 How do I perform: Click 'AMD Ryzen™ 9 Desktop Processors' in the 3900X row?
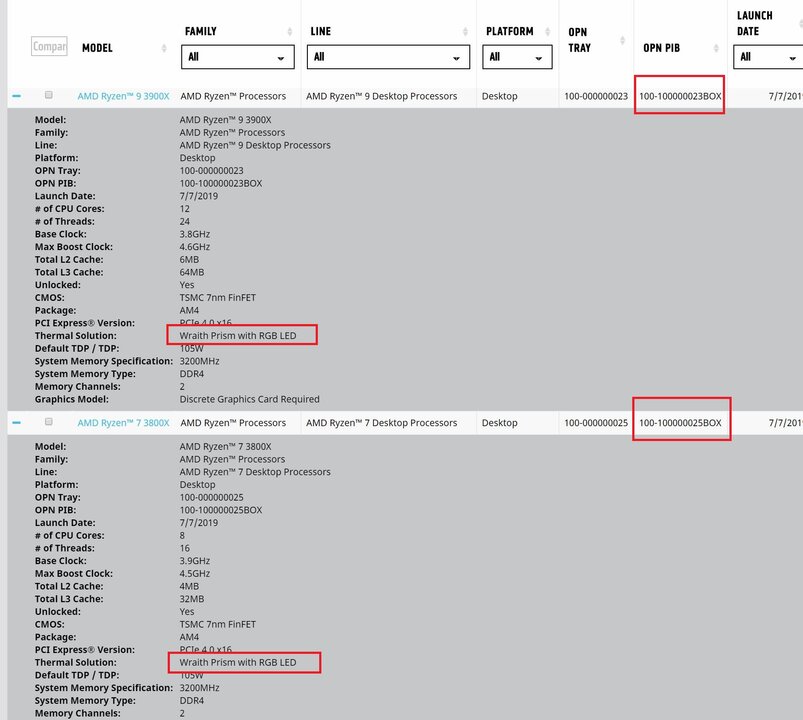coord(382,96)
